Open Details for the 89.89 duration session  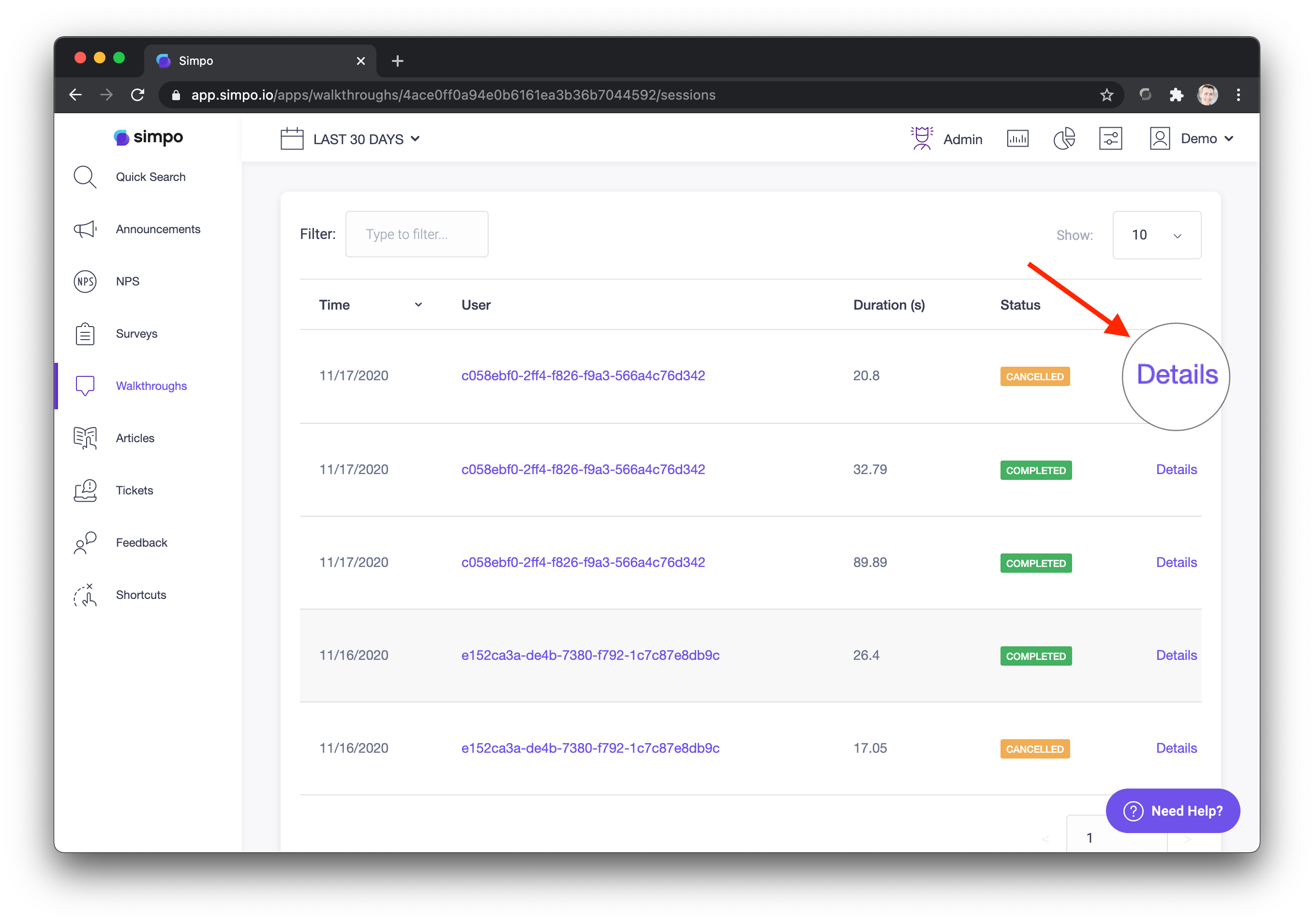click(1176, 563)
